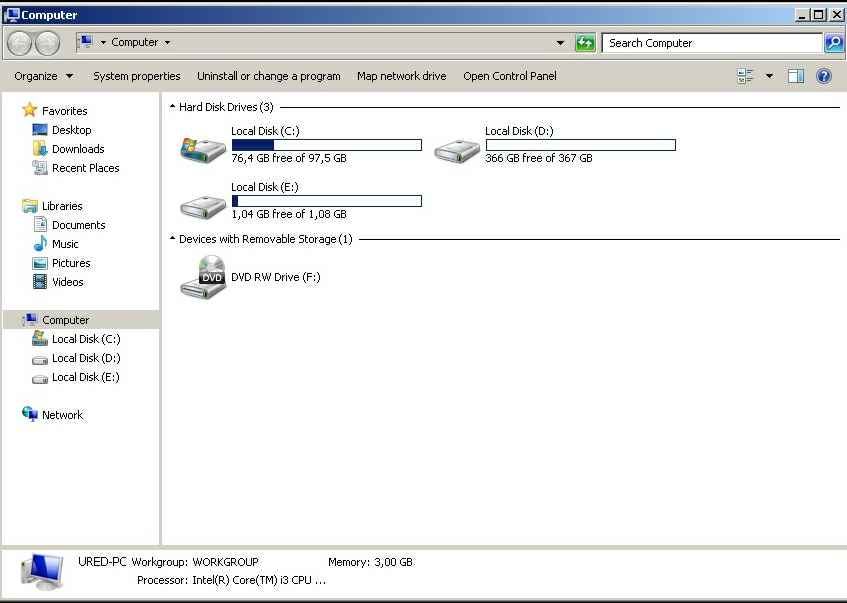Click the "366 GB free of 367 GB" text

coord(539,158)
